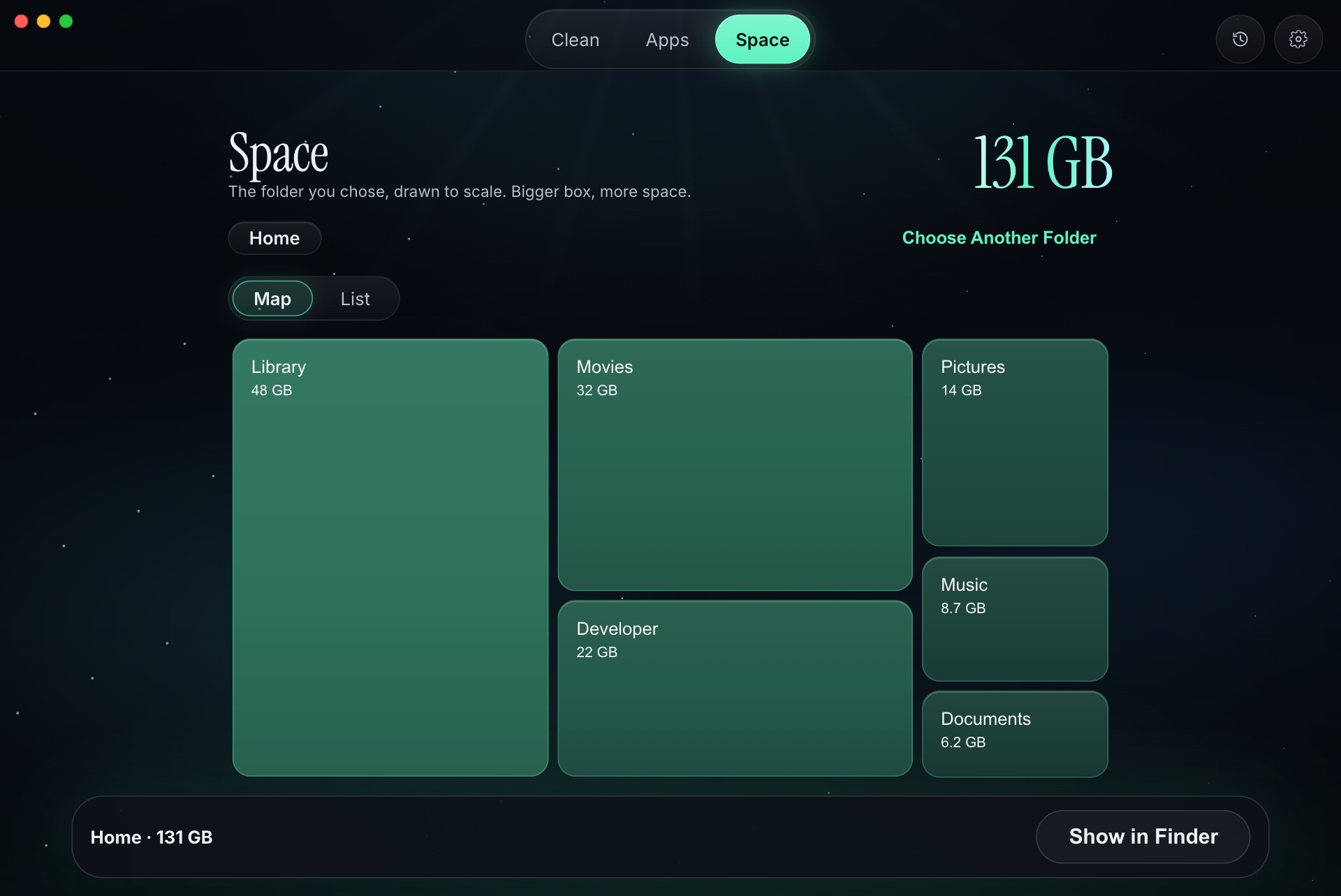The height and width of the screenshot is (896, 1341).
Task: Select the Developer 22 GB box
Action: (735, 689)
